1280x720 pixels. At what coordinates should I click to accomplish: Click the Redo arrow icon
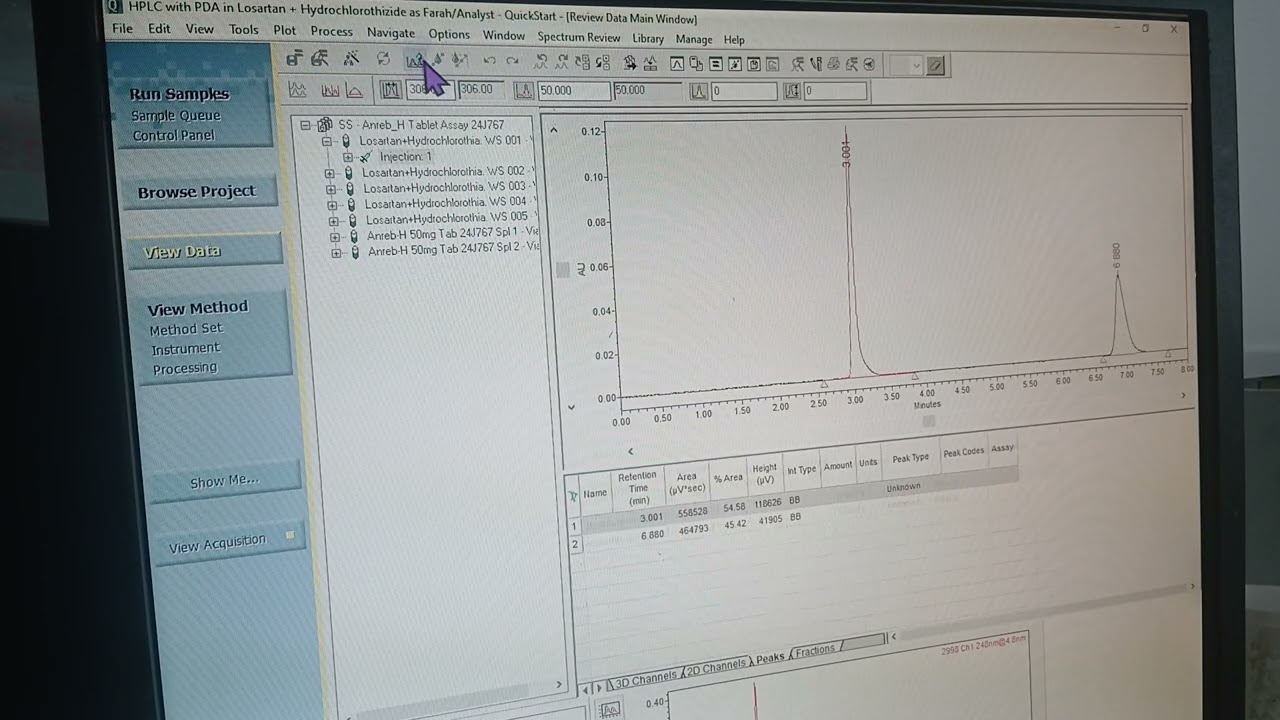click(512, 61)
